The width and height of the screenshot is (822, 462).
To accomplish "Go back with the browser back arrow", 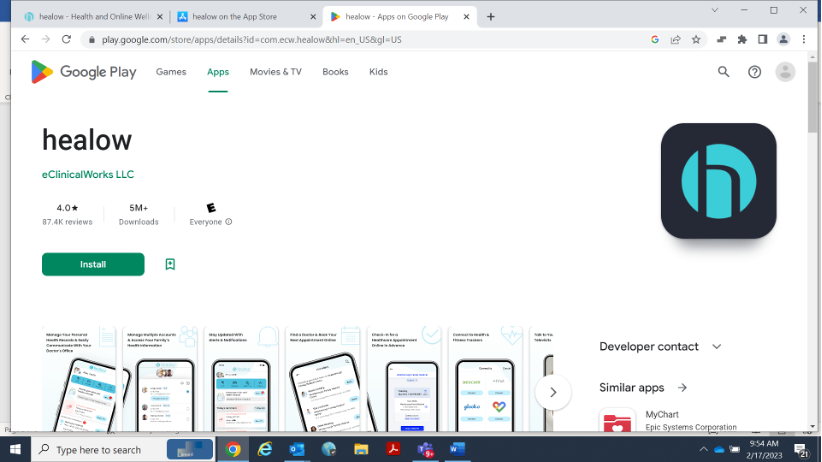I will coord(25,39).
